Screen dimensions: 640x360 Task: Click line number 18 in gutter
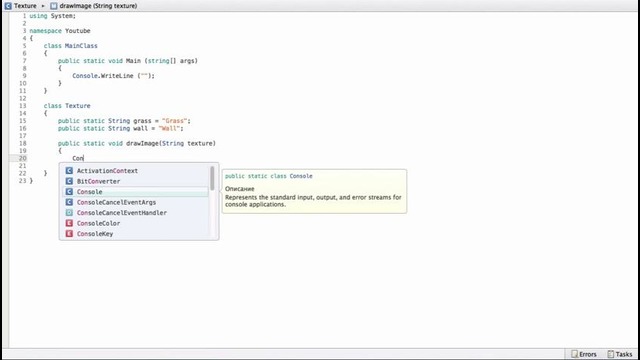point(22,144)
